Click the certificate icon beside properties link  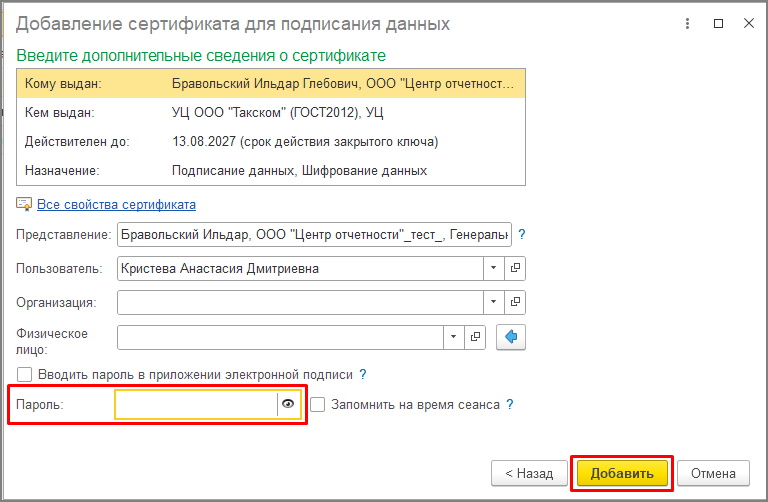(24, 204)
